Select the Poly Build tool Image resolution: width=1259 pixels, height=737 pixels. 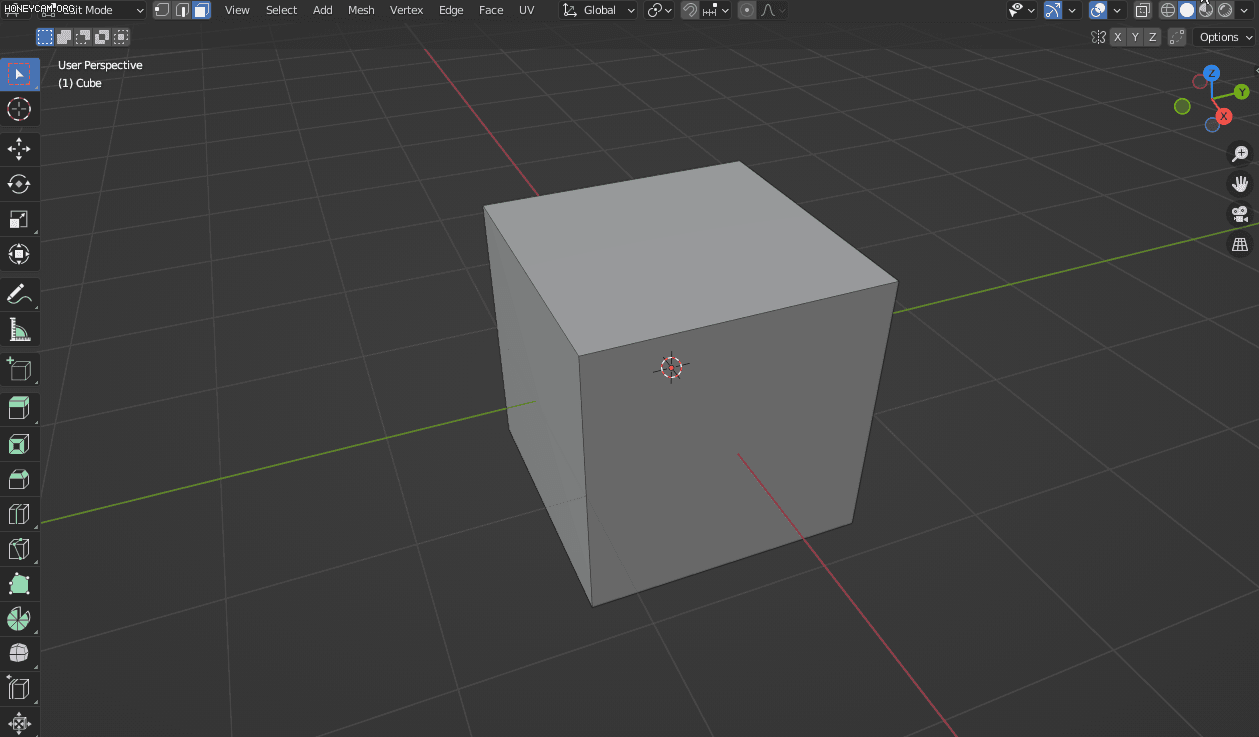point(19,584)
